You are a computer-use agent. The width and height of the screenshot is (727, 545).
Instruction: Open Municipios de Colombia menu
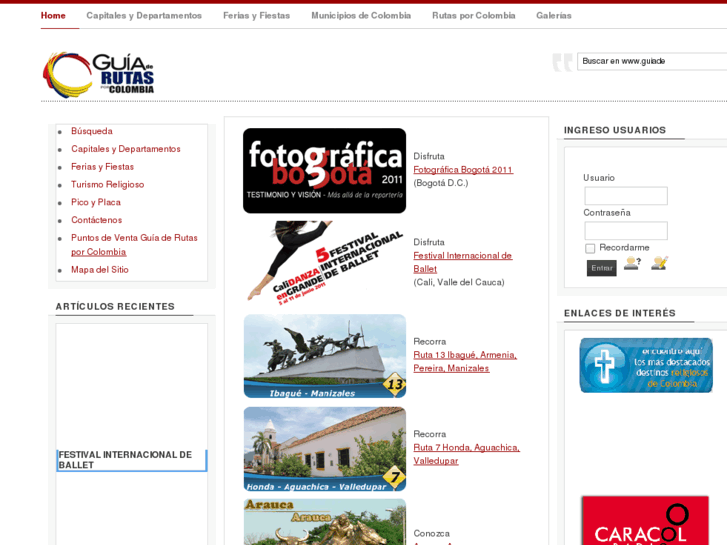tap(361, 15)
